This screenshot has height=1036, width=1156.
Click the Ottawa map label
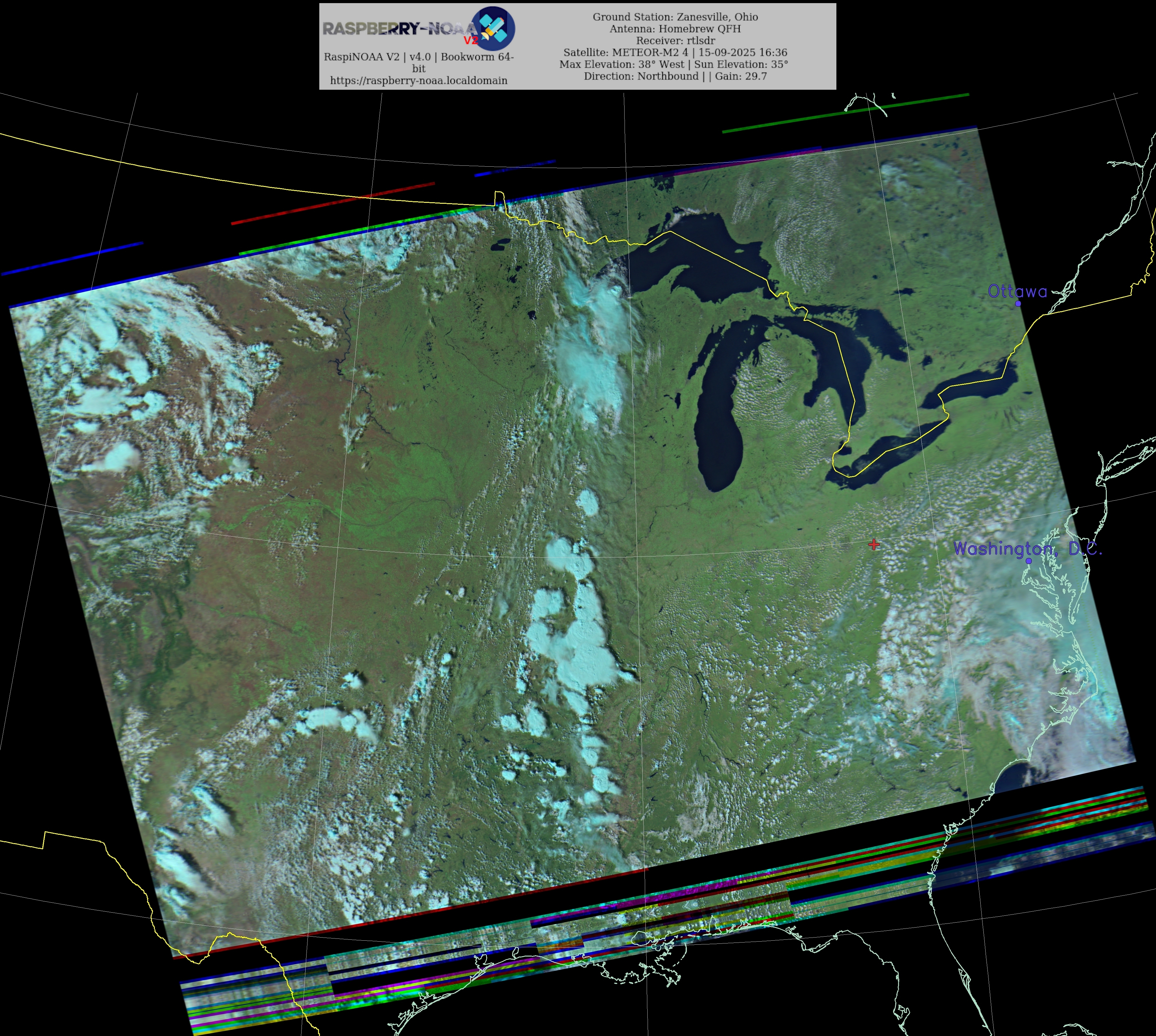[x=1017, y=291]
